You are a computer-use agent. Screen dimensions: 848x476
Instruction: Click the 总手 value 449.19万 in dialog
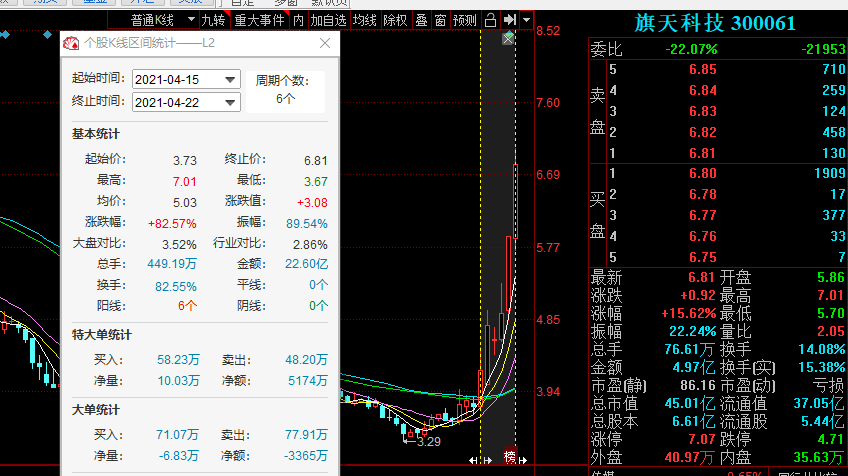(172, 264)
